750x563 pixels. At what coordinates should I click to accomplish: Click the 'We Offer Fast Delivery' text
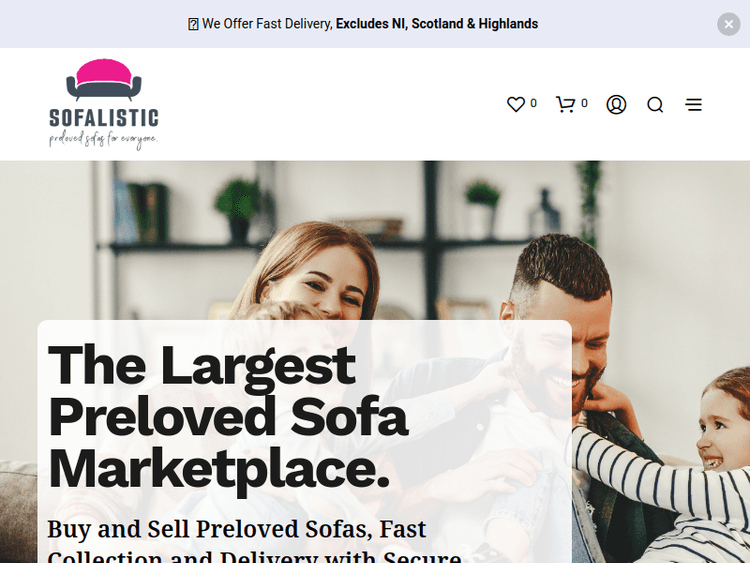click(x=267, y=24)
